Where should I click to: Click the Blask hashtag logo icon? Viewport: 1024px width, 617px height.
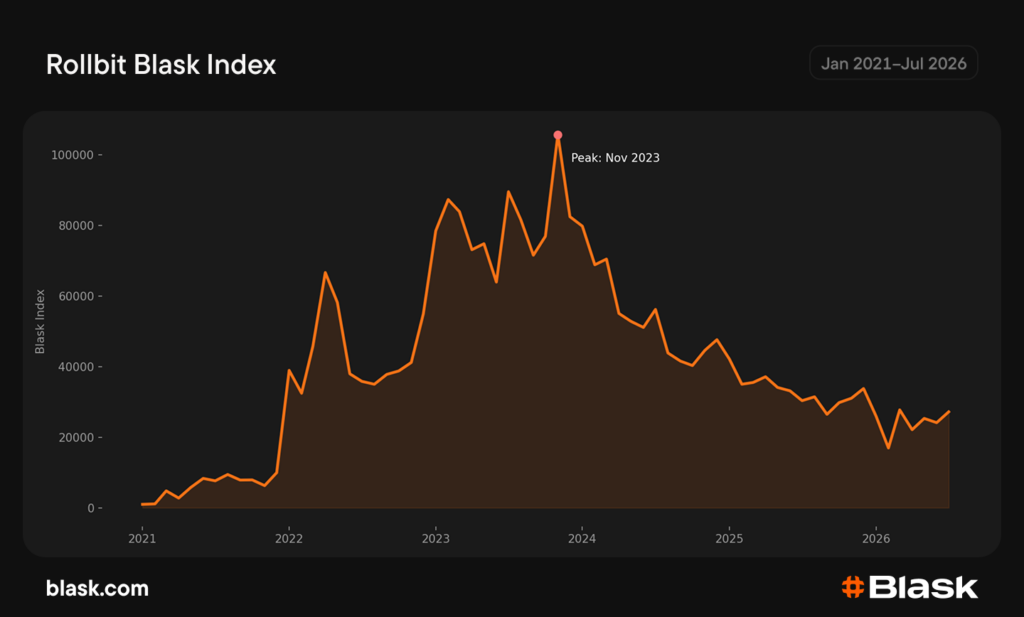[853, 587]
